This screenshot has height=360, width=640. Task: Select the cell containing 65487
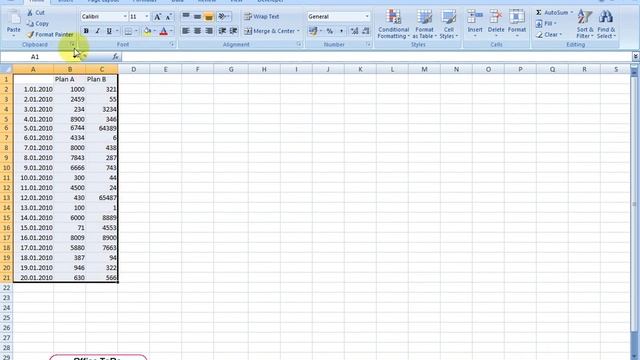102,198
